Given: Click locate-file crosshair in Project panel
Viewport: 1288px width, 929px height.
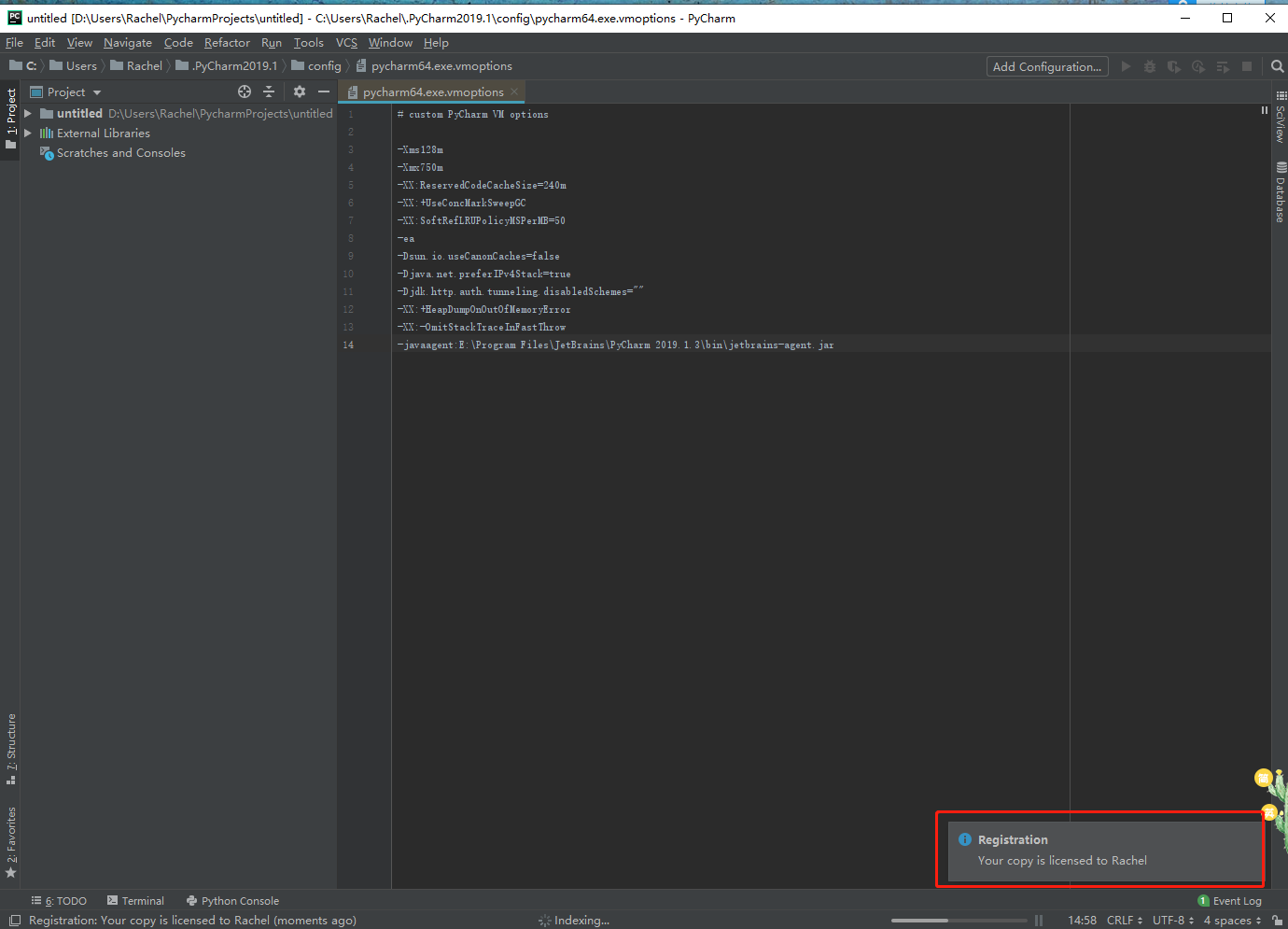Looking at the screenshot, I should click(245, 91).
